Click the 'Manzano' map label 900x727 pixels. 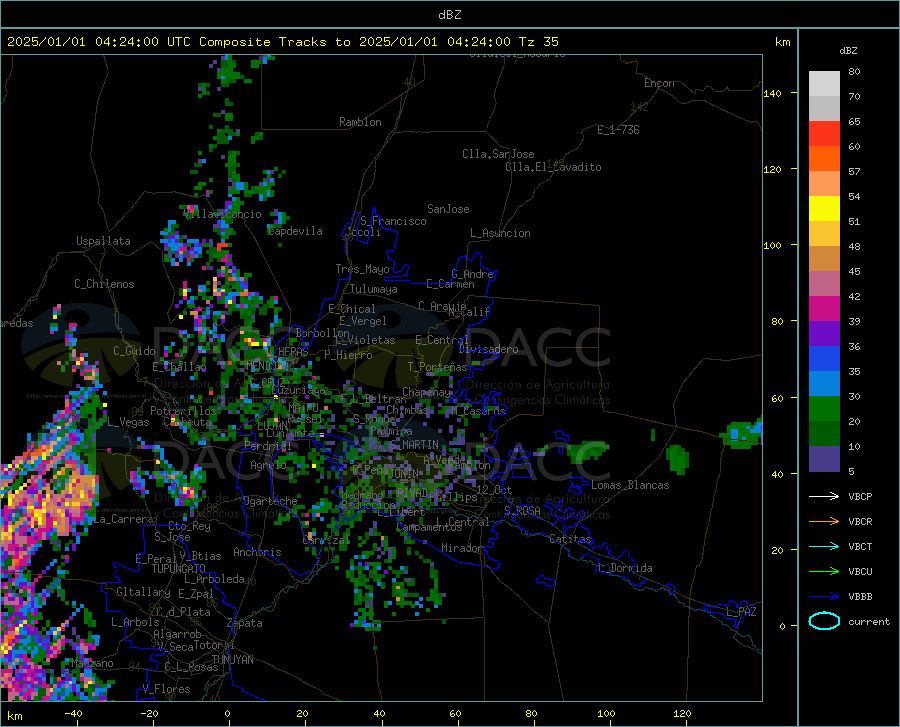coord(92,663)
